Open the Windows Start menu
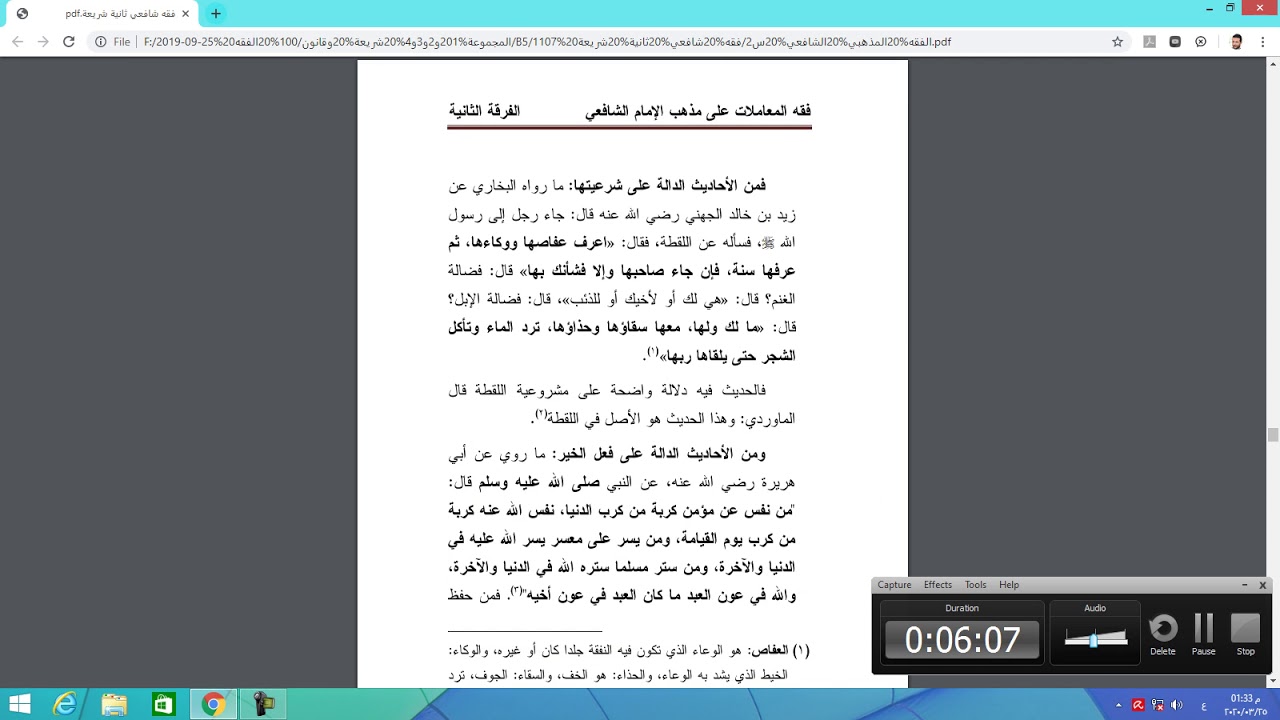1280x720 pixels. 19,704
